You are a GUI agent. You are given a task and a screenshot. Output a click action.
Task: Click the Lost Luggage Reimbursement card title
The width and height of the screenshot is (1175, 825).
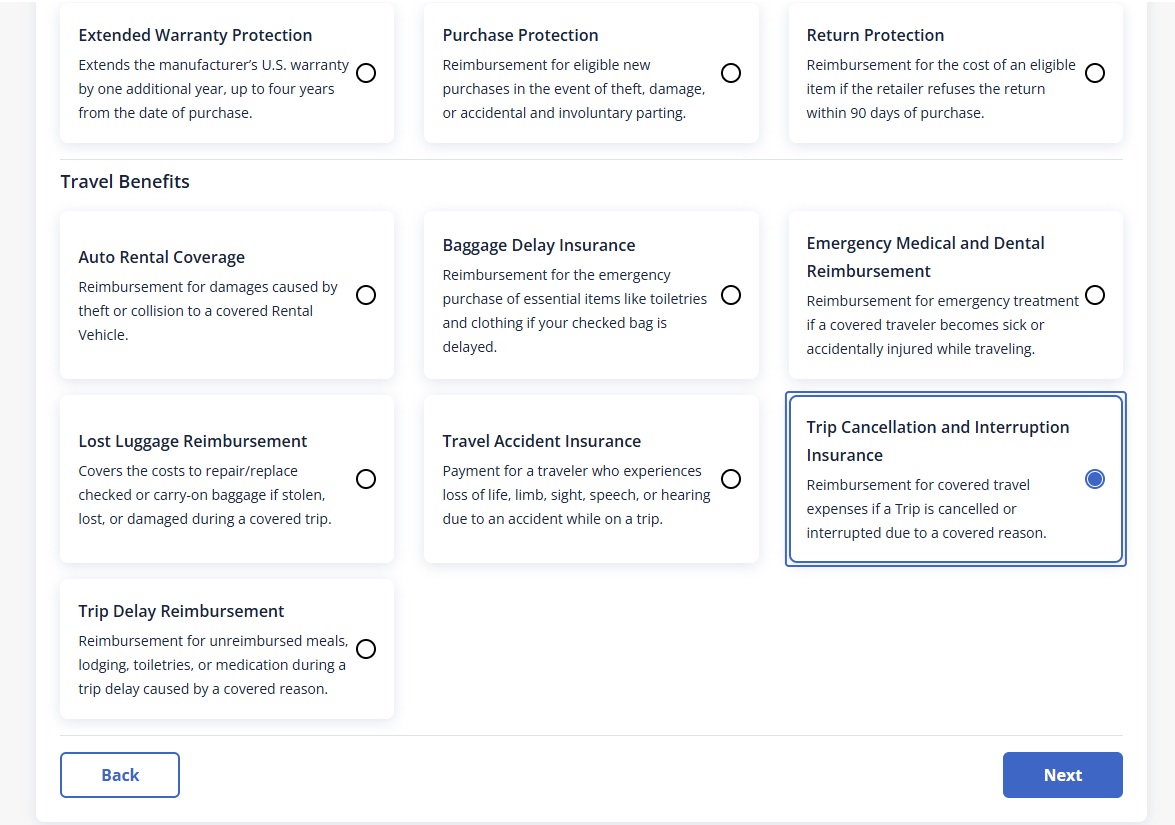(x=192, y=441)
